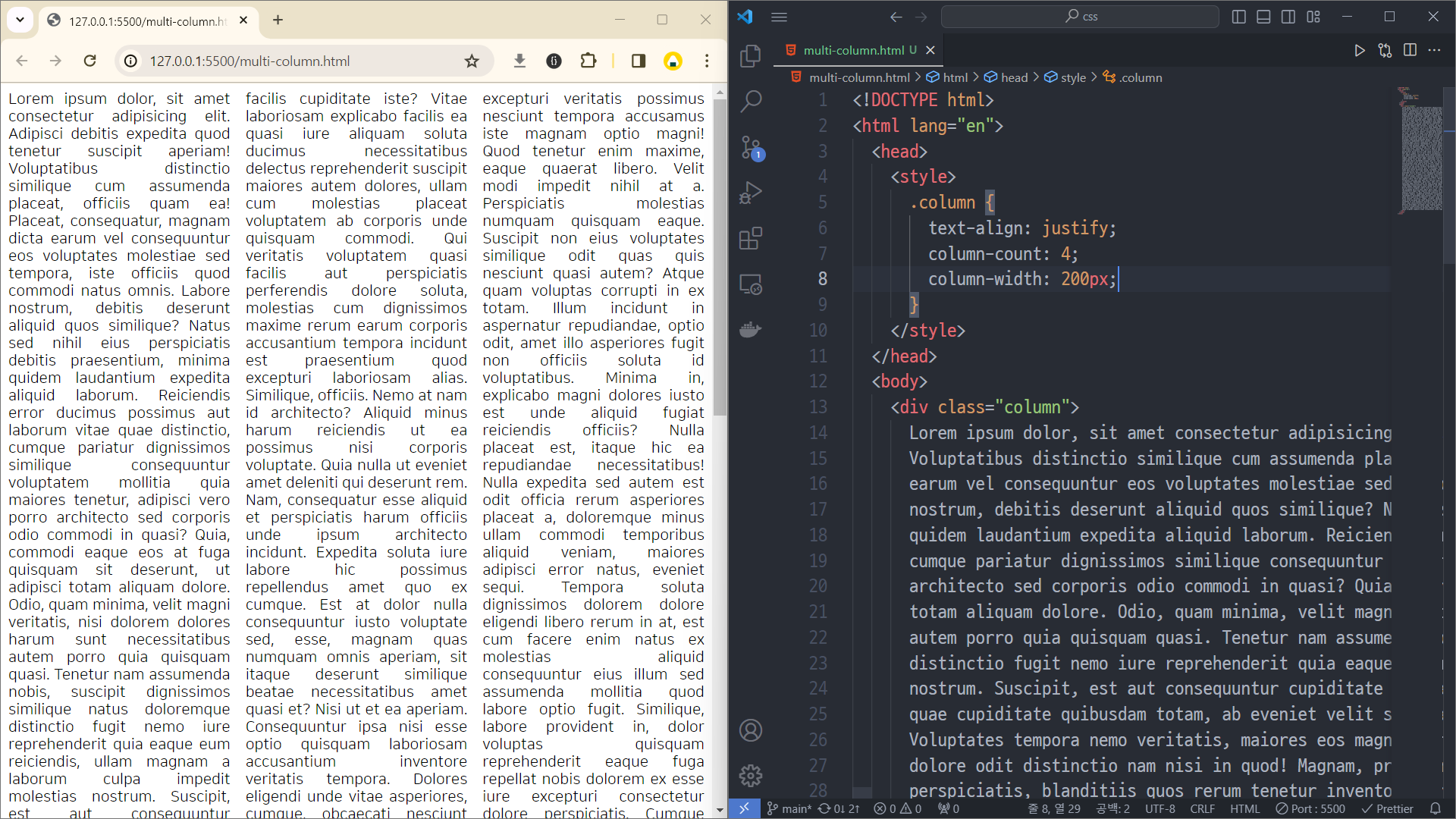Click the Prettier status bar item

[x=1387, y=808]
